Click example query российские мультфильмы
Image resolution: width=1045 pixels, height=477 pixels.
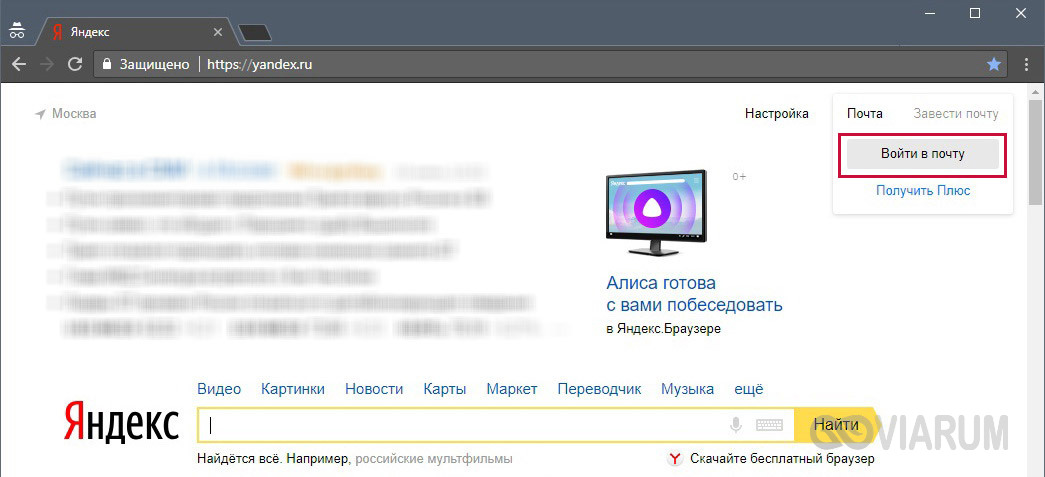point(434,459)
